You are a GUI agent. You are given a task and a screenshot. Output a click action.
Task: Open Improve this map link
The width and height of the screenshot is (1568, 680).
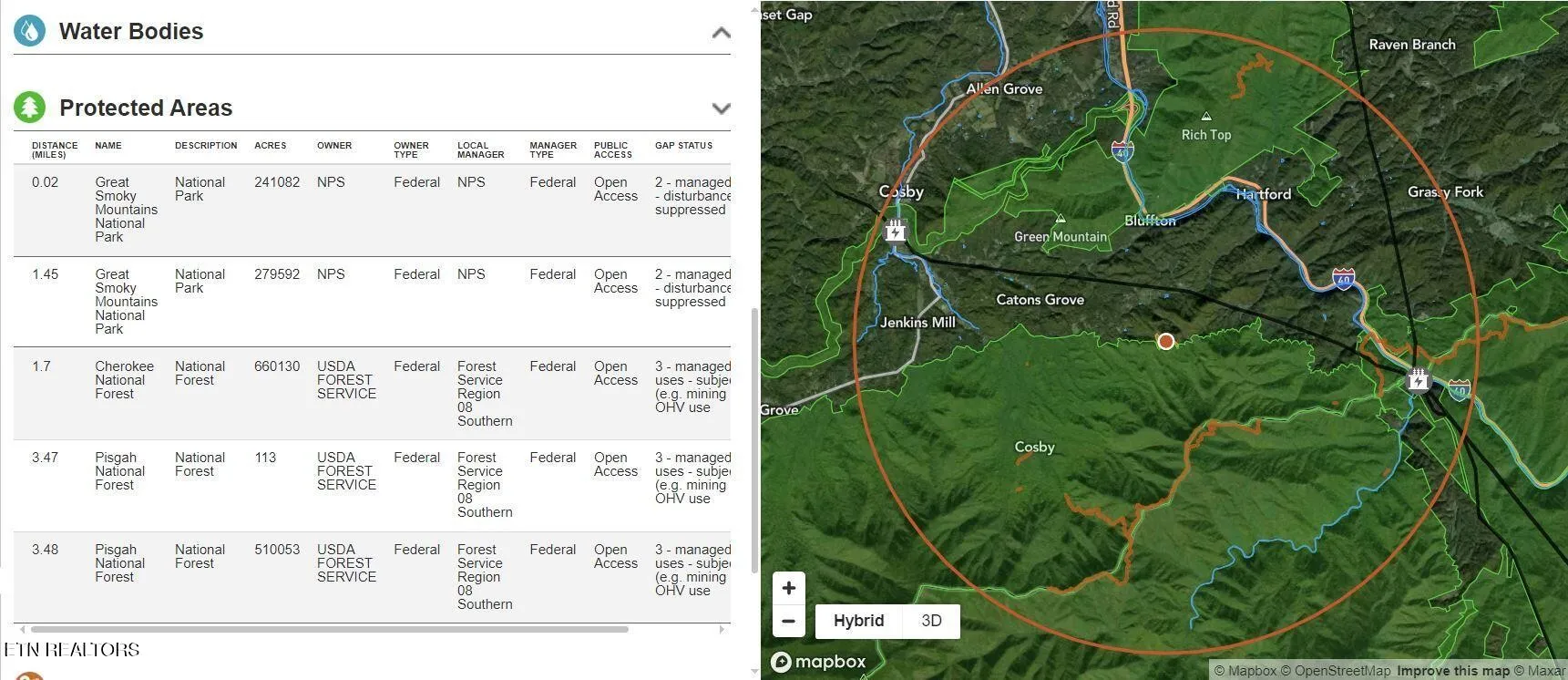1452,671
